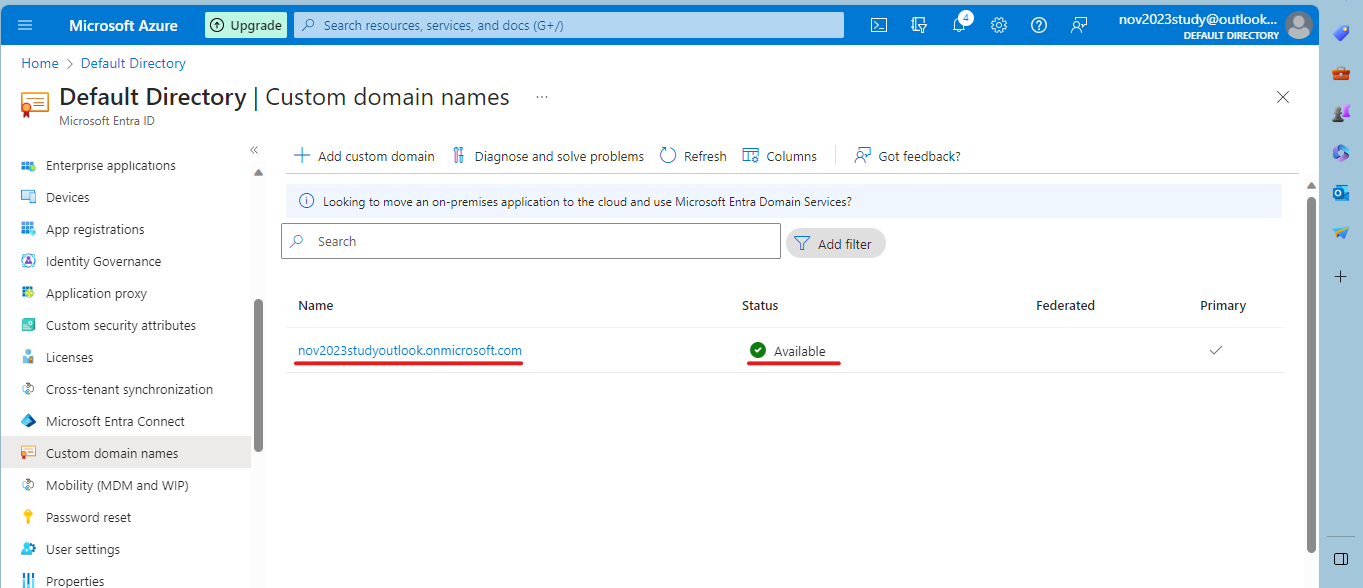This screenshot has height=588, width=1363.
Task: Refresh the domain list
Action: coord(693,156)
